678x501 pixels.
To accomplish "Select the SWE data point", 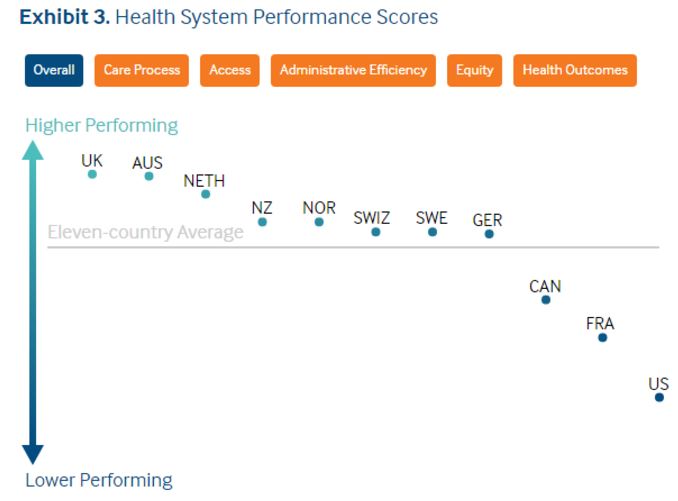I will tap(432, 232).
